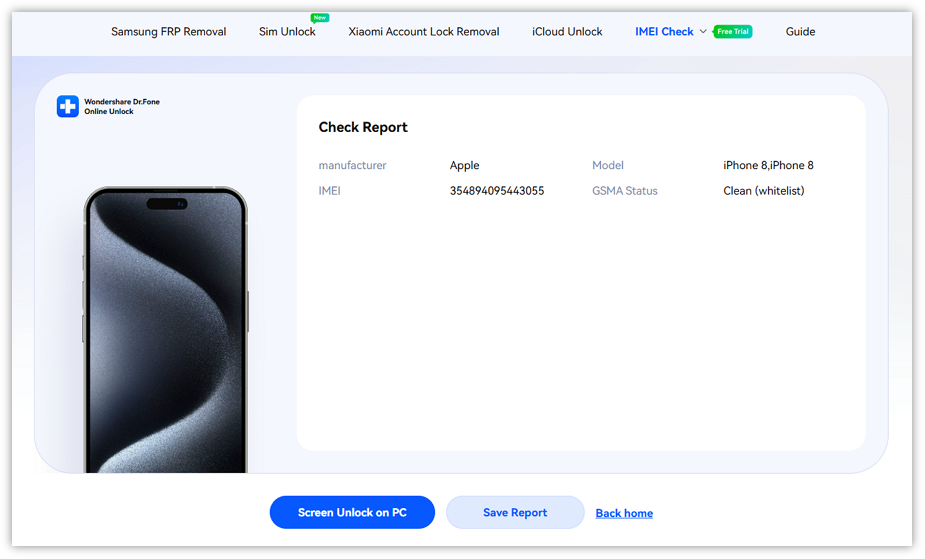Click the Model label

(608, 166)
